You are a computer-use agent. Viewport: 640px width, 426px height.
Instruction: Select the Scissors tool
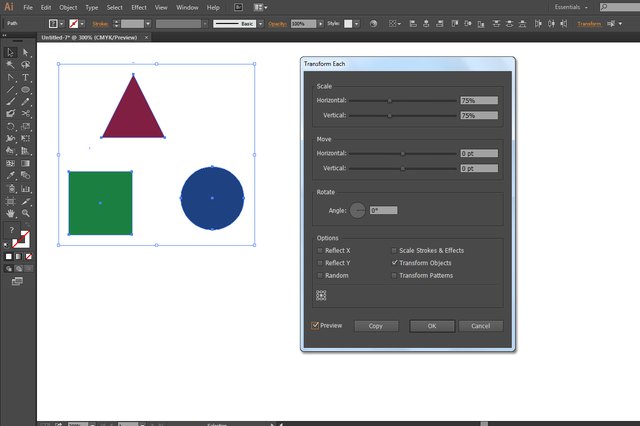pyautogui.click(x=25, y=114)
